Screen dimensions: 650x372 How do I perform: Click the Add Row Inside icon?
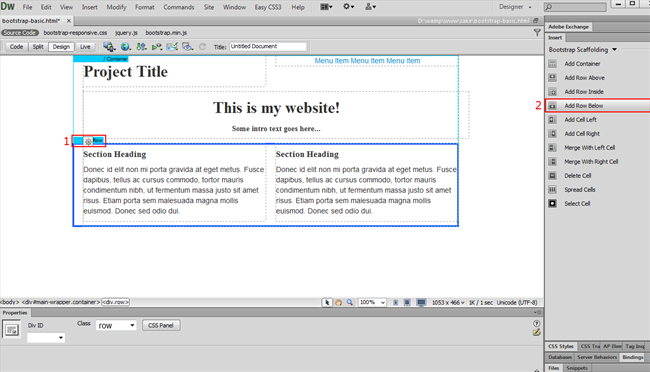(552, 92)
